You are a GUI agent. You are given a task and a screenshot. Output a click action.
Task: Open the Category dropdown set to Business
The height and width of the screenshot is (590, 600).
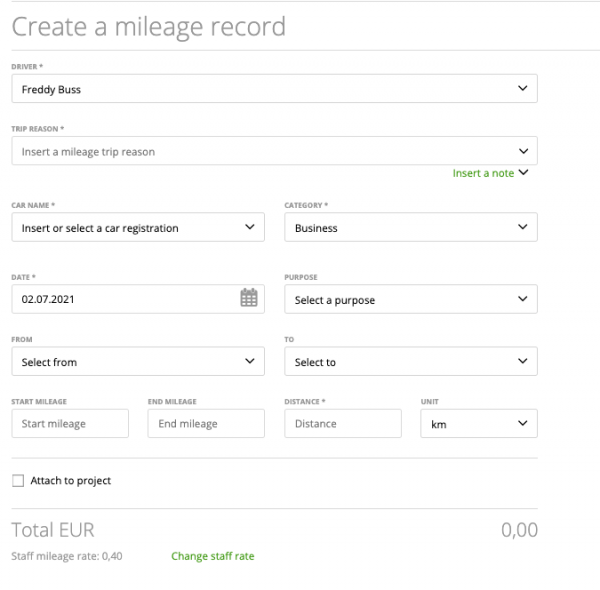pos(411,227)
